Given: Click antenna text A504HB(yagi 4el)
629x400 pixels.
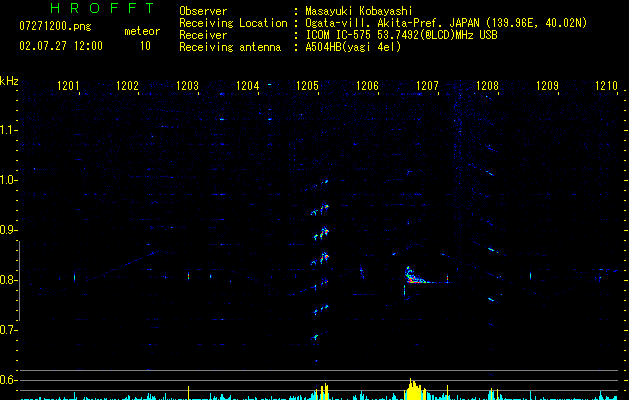Looking at the screenshot, I should (353, 47).
